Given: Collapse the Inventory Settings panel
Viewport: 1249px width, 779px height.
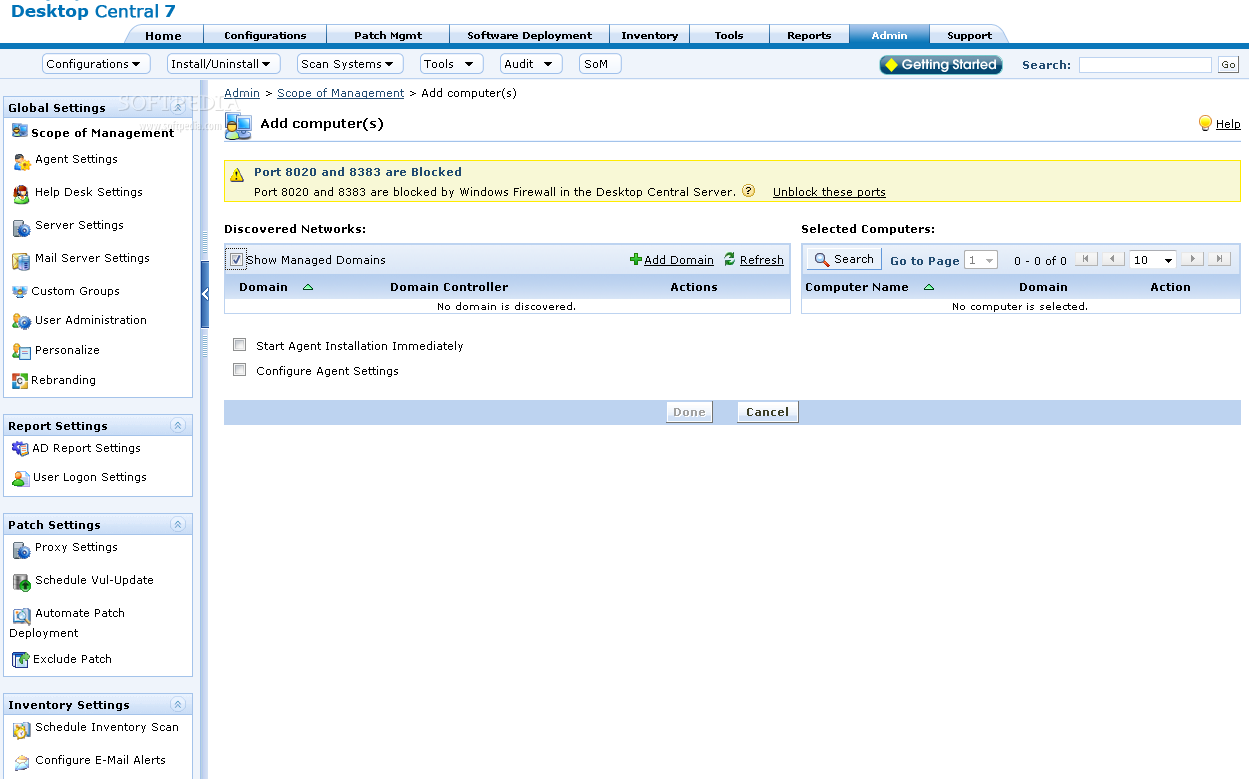Looking at the screenshot, I should click(178, 704).
